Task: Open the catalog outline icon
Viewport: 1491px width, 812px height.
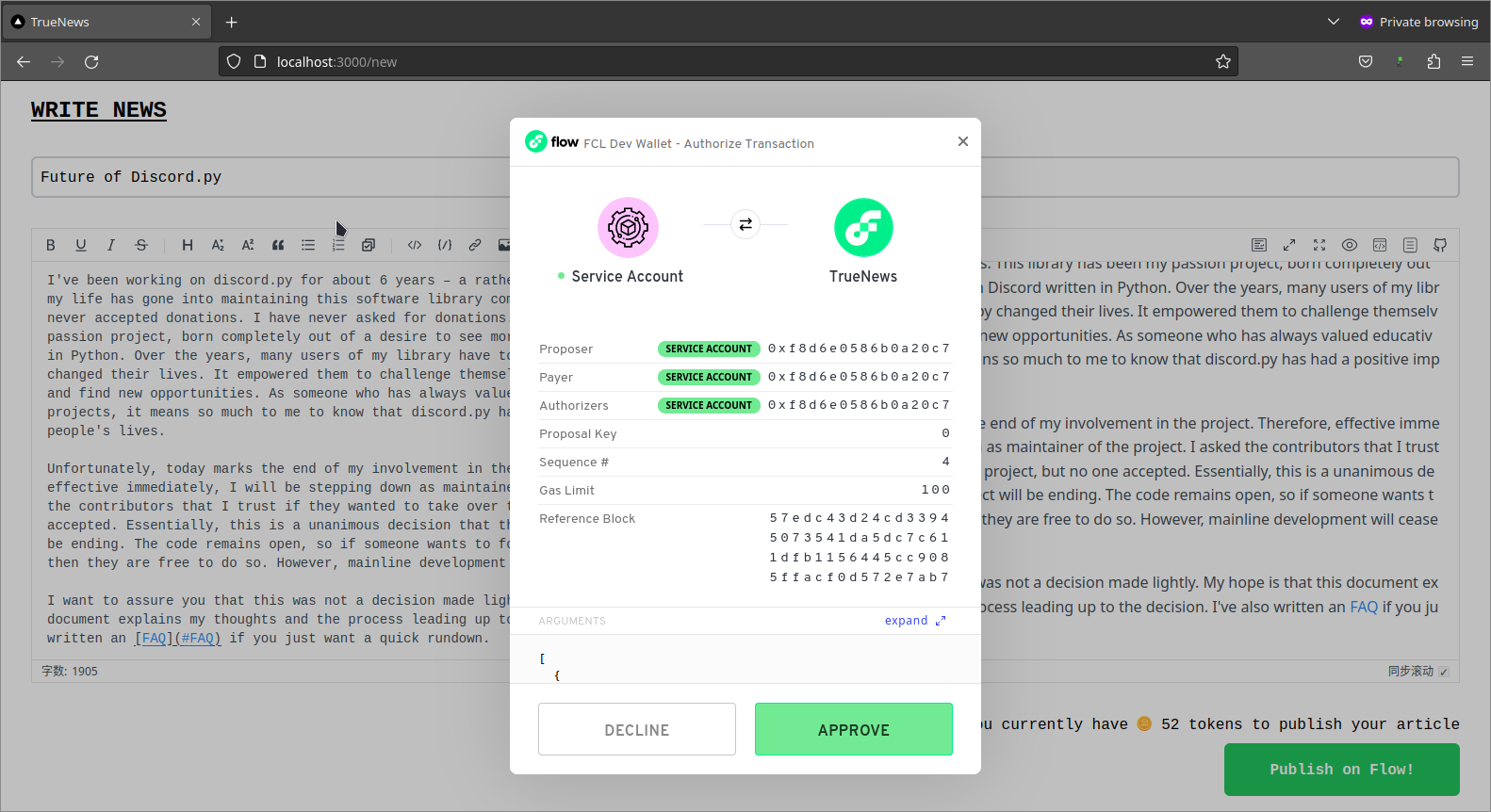Action: (x=1410, y=245)
